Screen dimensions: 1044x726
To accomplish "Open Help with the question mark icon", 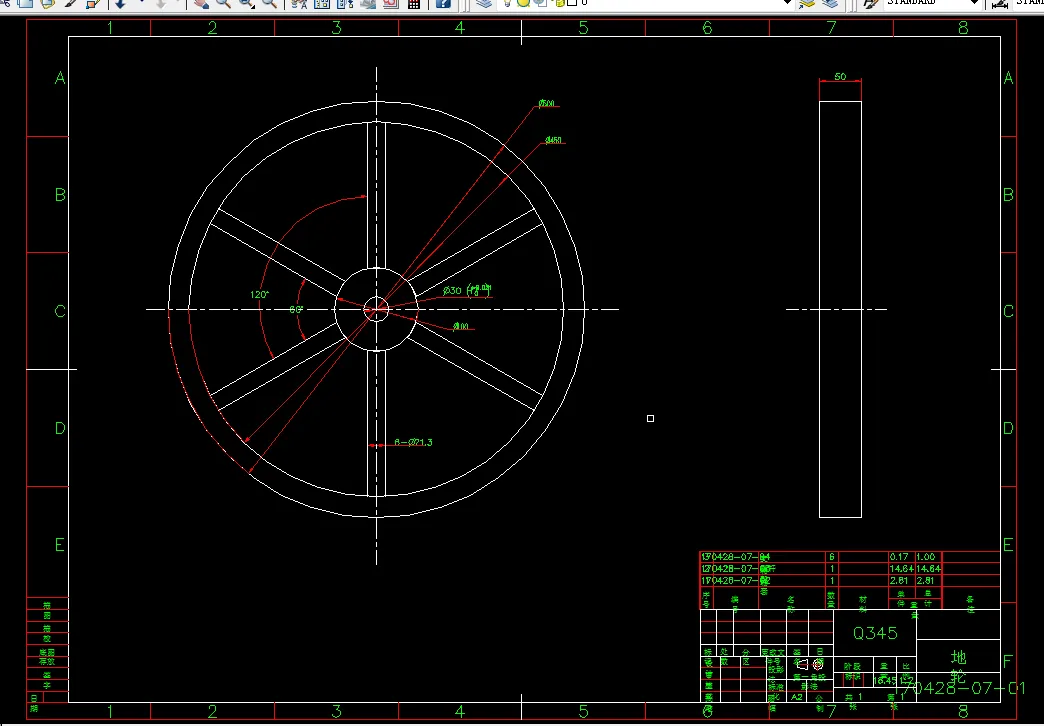I will (443, 4).
